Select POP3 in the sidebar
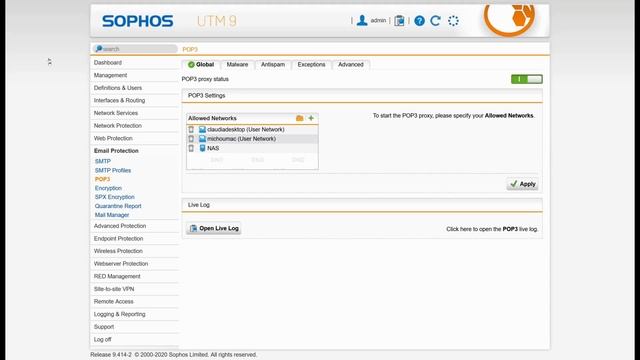Image resolution: width=640 pixels, height=360 pixels. click(x=102, y=179)
